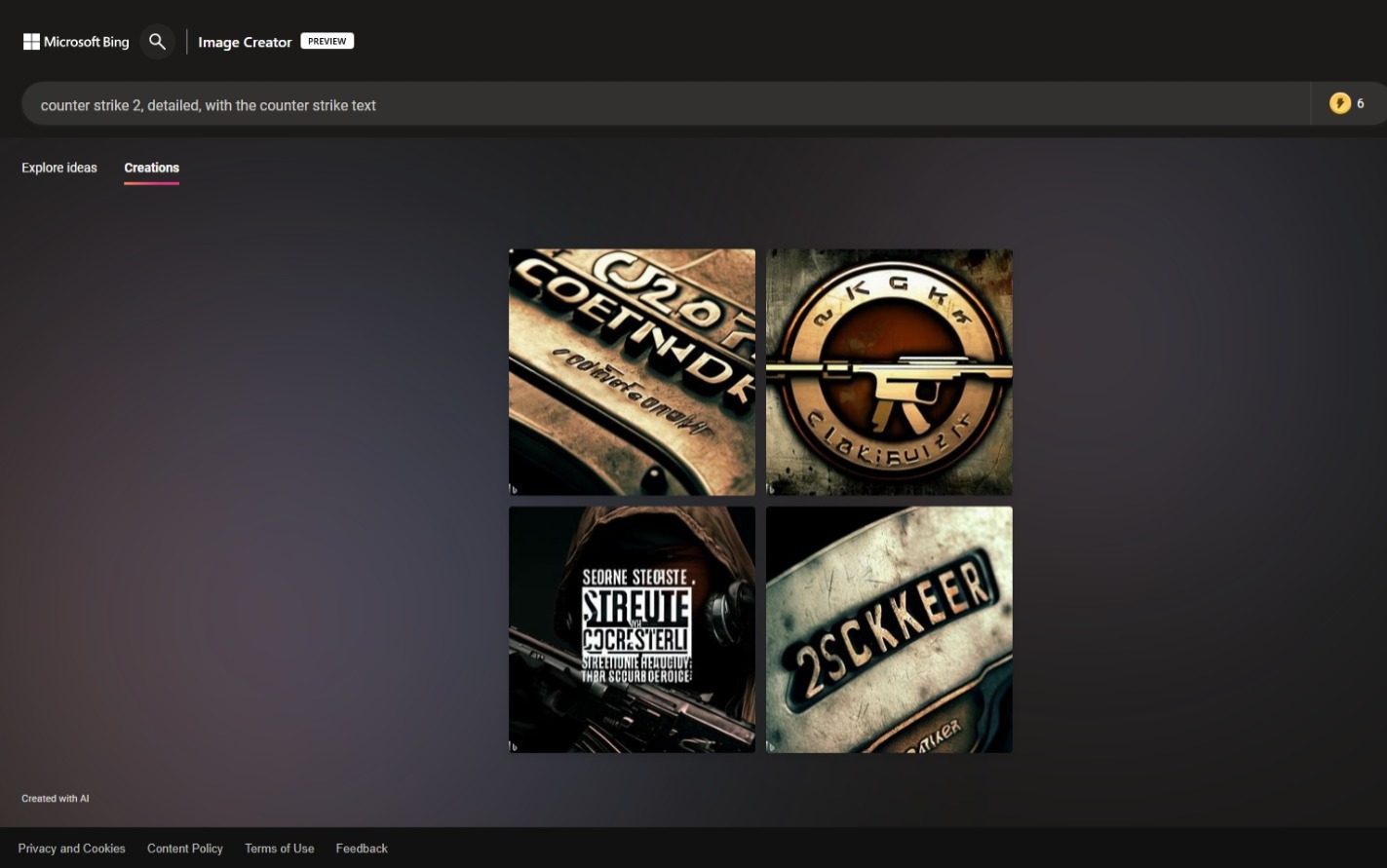Click the Bing watermark on the gun emblem image

[x=771, y=489]
